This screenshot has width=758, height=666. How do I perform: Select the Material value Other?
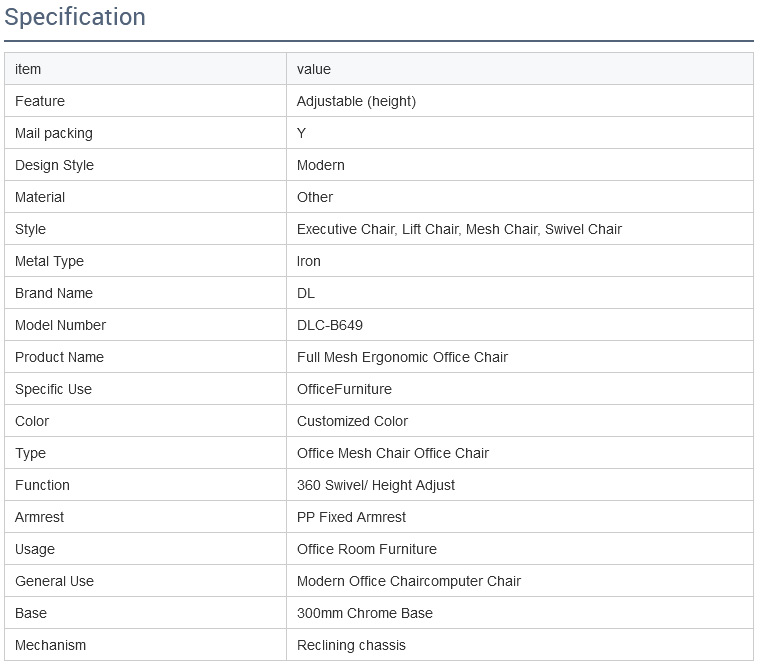point(315,197)
